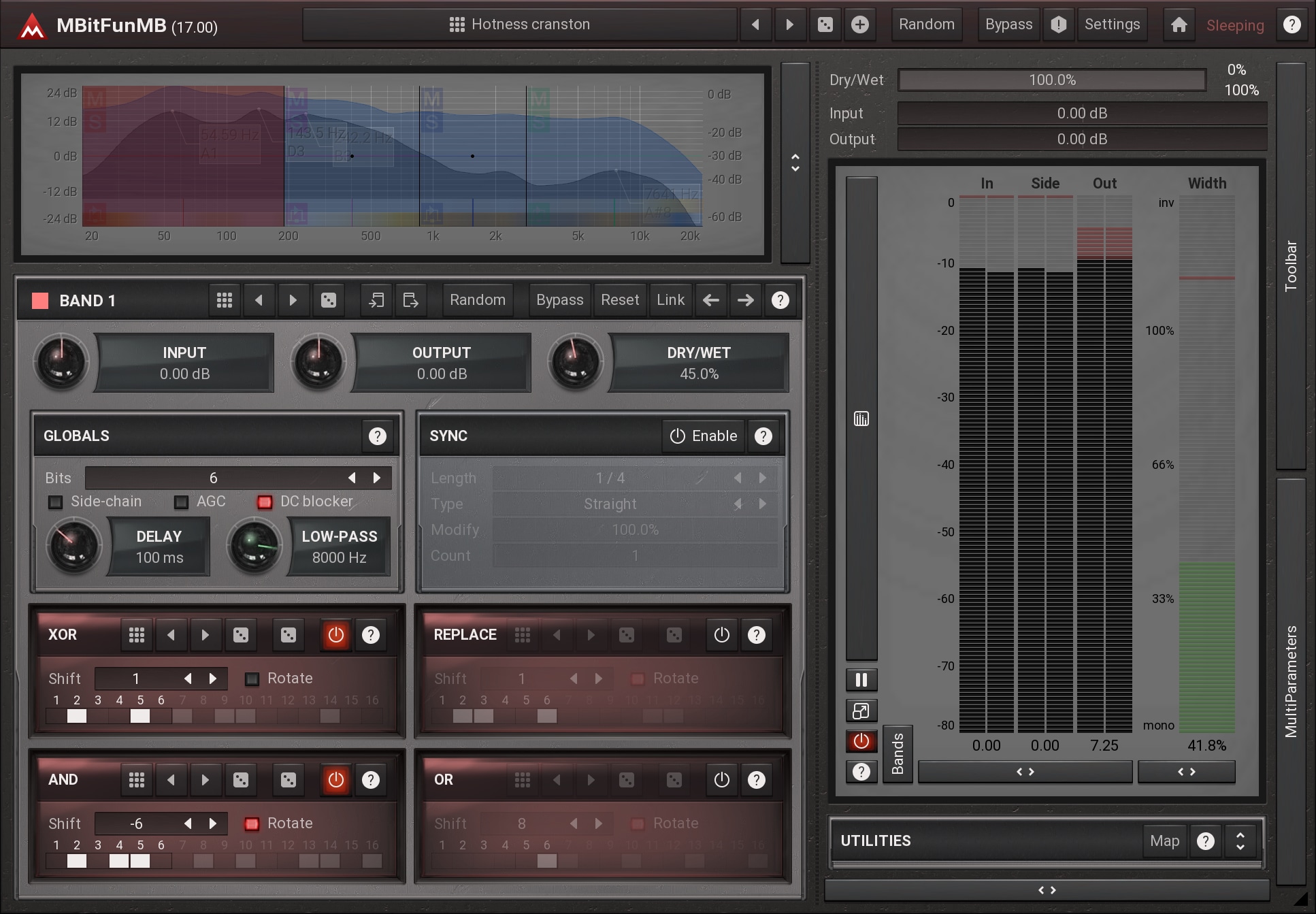Viewport: 1316px width, 914px height.
Task: Click Band 1 right arrow icon
Action: click(746, 300)
